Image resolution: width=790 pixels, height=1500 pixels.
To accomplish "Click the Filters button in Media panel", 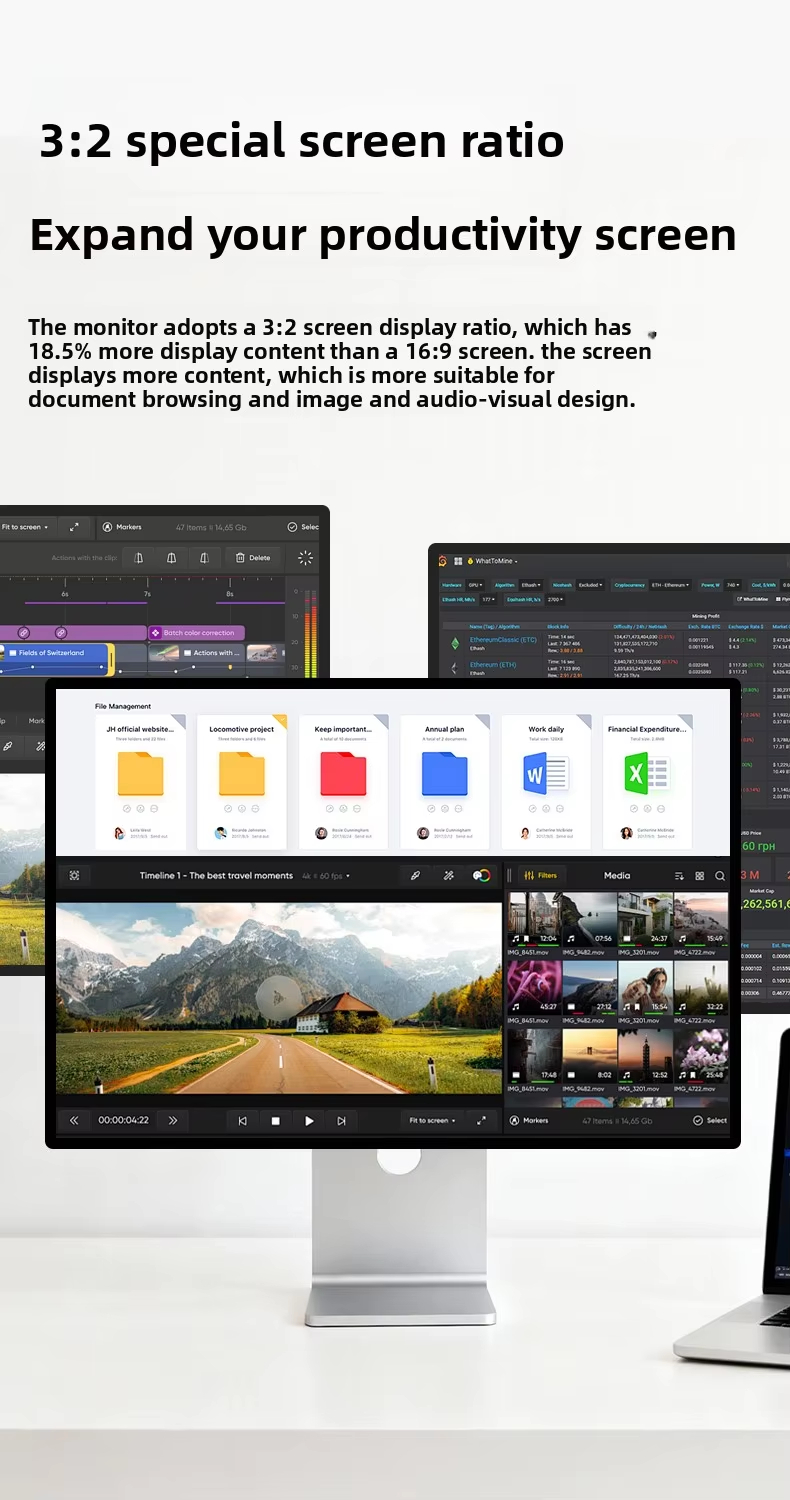I will [541, 875].
